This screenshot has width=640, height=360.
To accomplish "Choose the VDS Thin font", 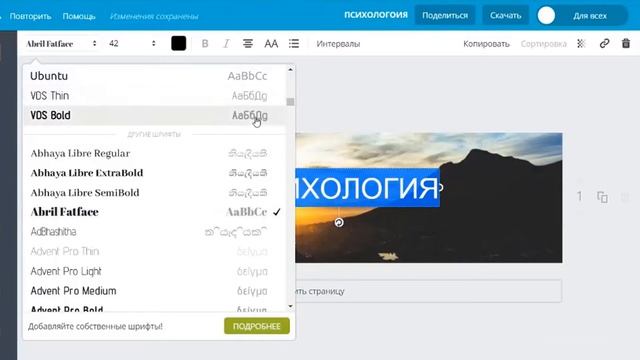I will tap(154, 96).
